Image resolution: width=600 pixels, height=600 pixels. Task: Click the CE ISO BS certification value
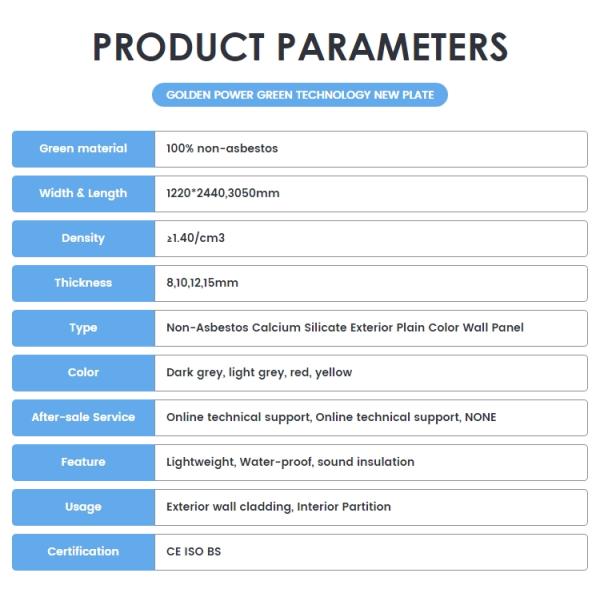(194, 552)
